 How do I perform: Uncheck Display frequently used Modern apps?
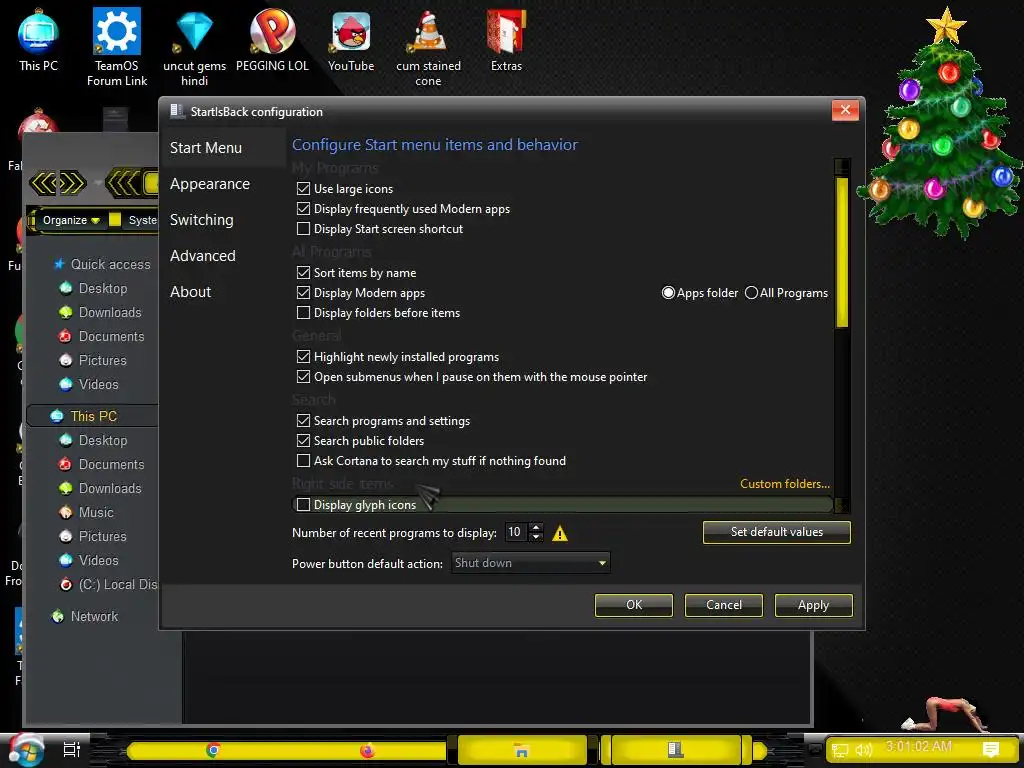[303, 209]
